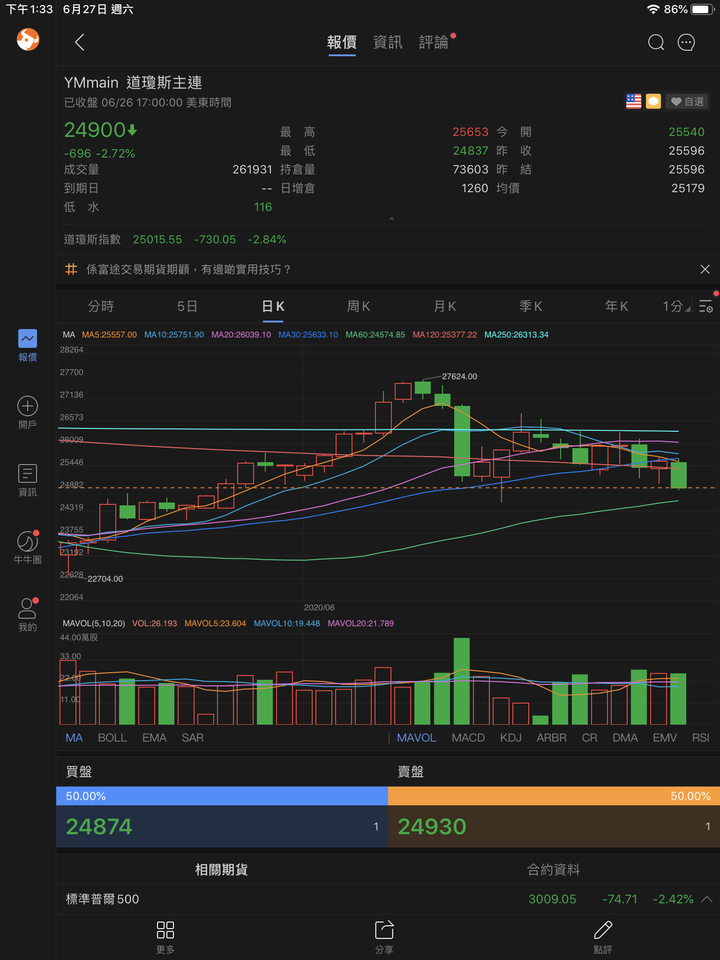This screenshot has width=720, height=960.
Task: Tap the Futu bull logo icon
Action: pyautogui.click(x=28, y=40)
